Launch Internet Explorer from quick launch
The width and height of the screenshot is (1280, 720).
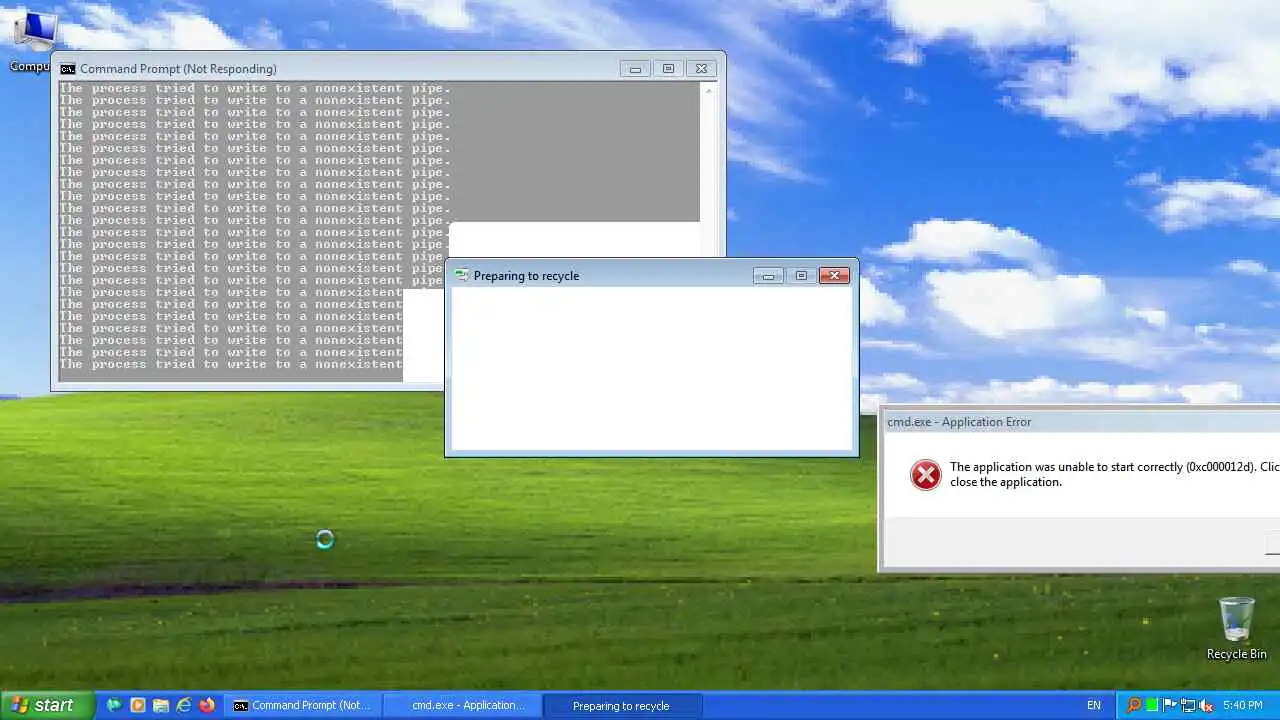coord(184,705)
